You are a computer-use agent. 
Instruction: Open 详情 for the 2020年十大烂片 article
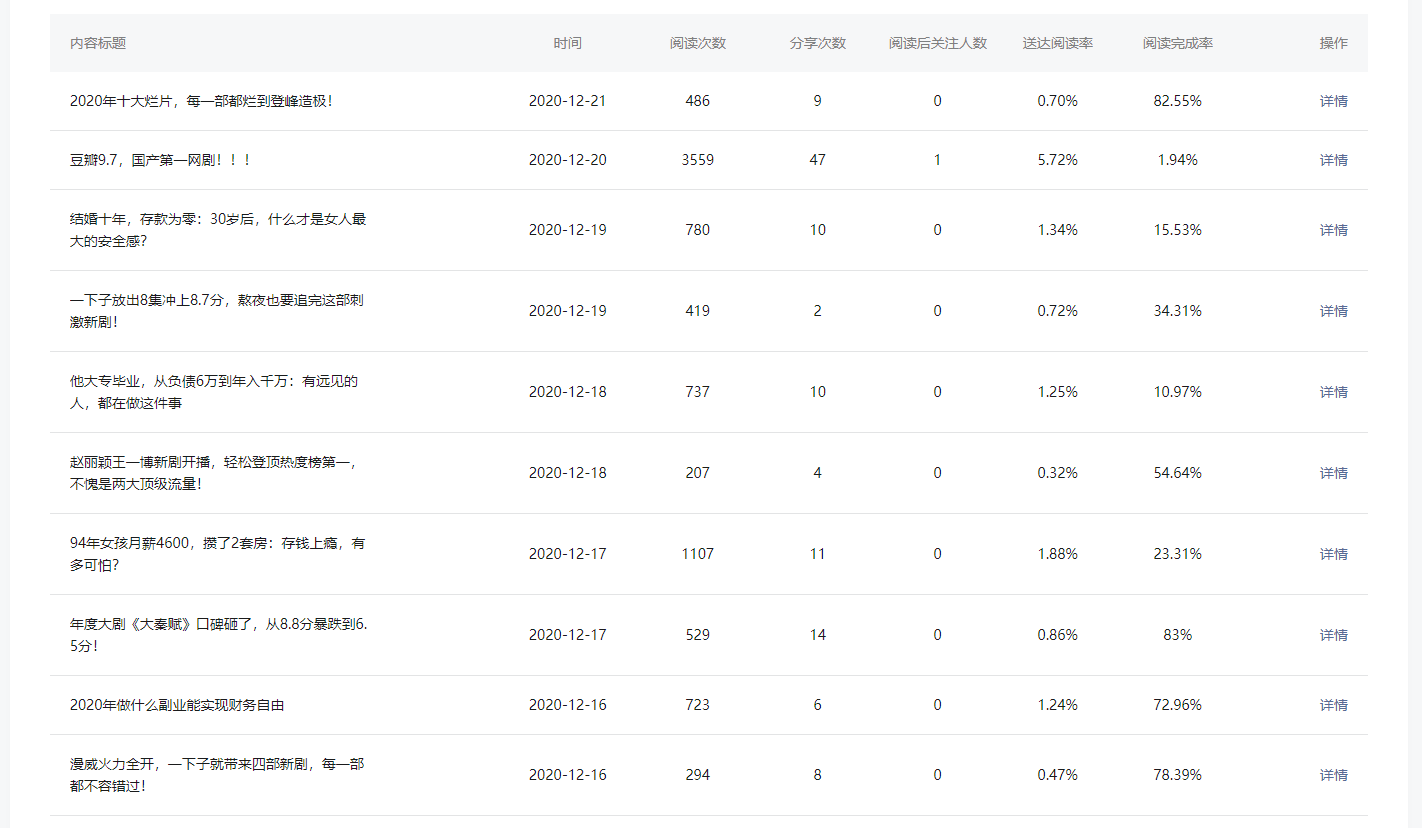[1333, 101]
